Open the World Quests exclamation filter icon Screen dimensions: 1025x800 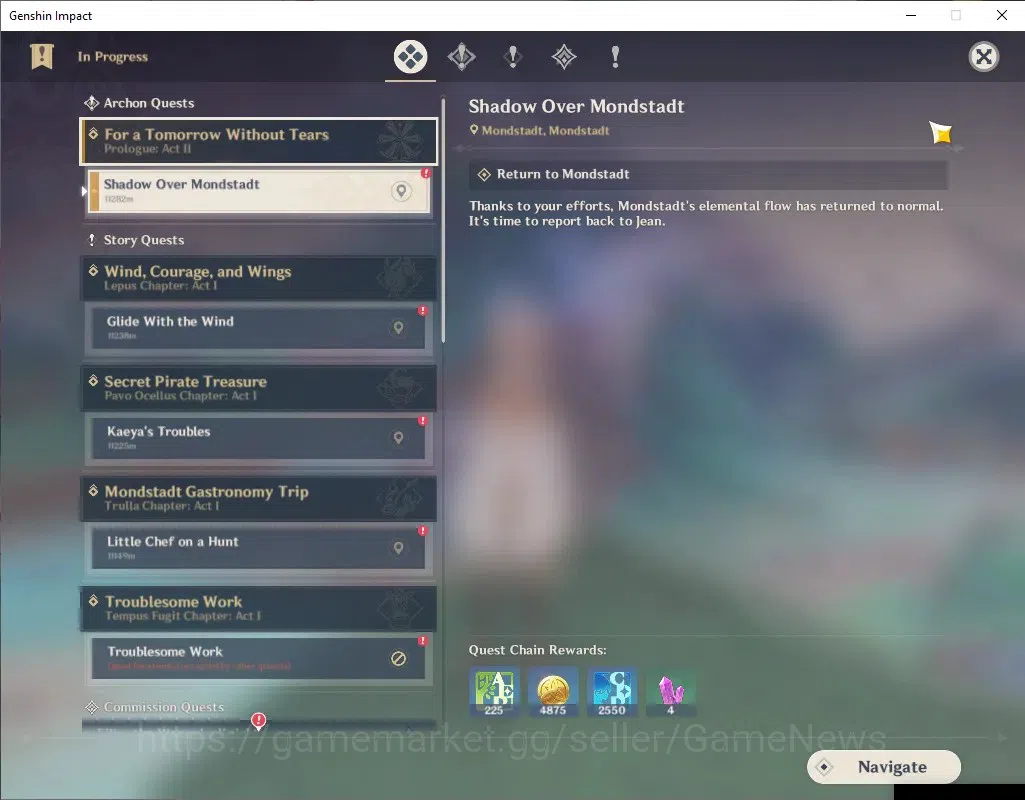point(615,57)
